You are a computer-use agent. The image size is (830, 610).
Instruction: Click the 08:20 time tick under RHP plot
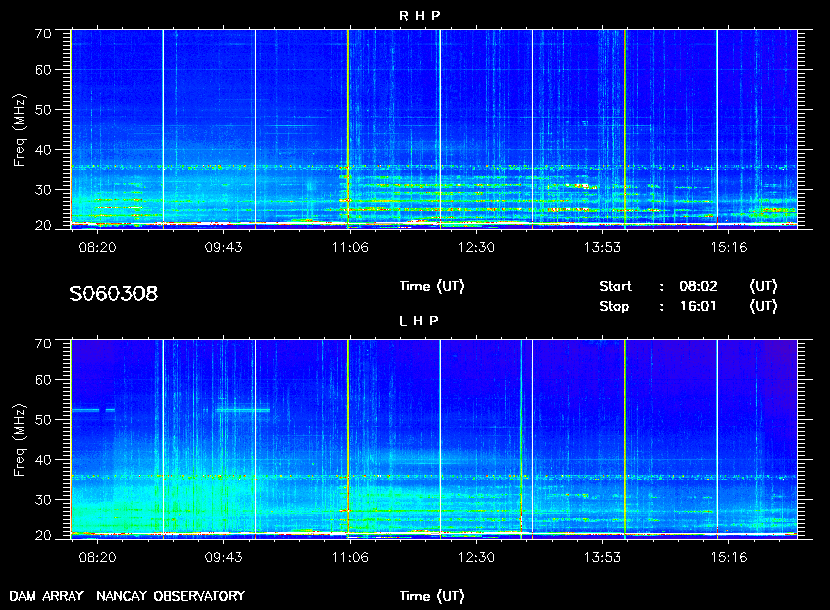pos(97,247)
